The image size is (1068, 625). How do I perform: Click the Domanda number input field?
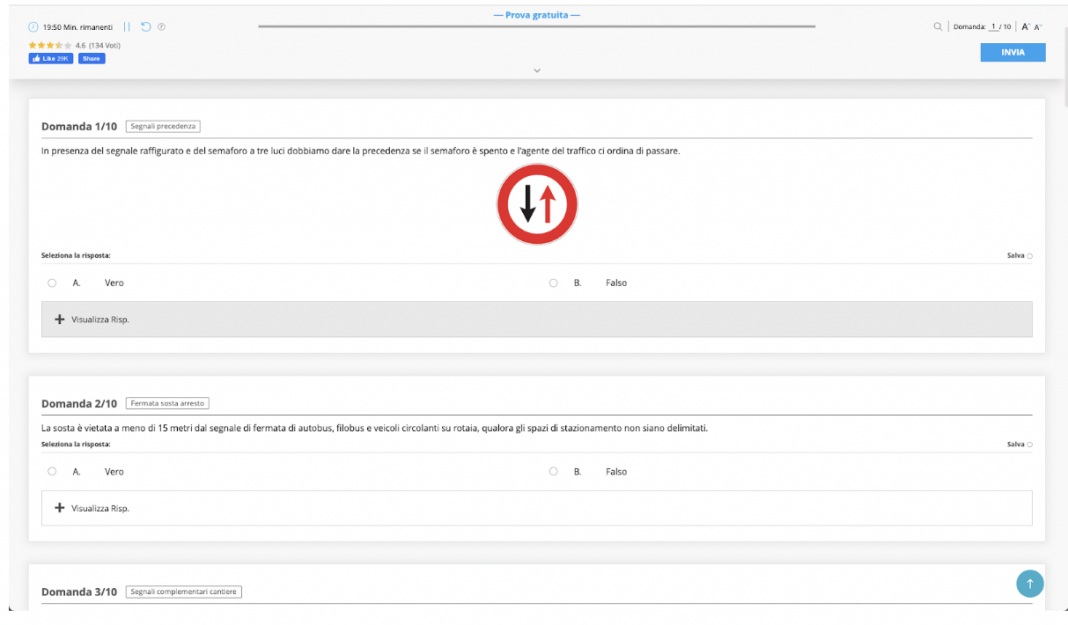coord(994,27)
